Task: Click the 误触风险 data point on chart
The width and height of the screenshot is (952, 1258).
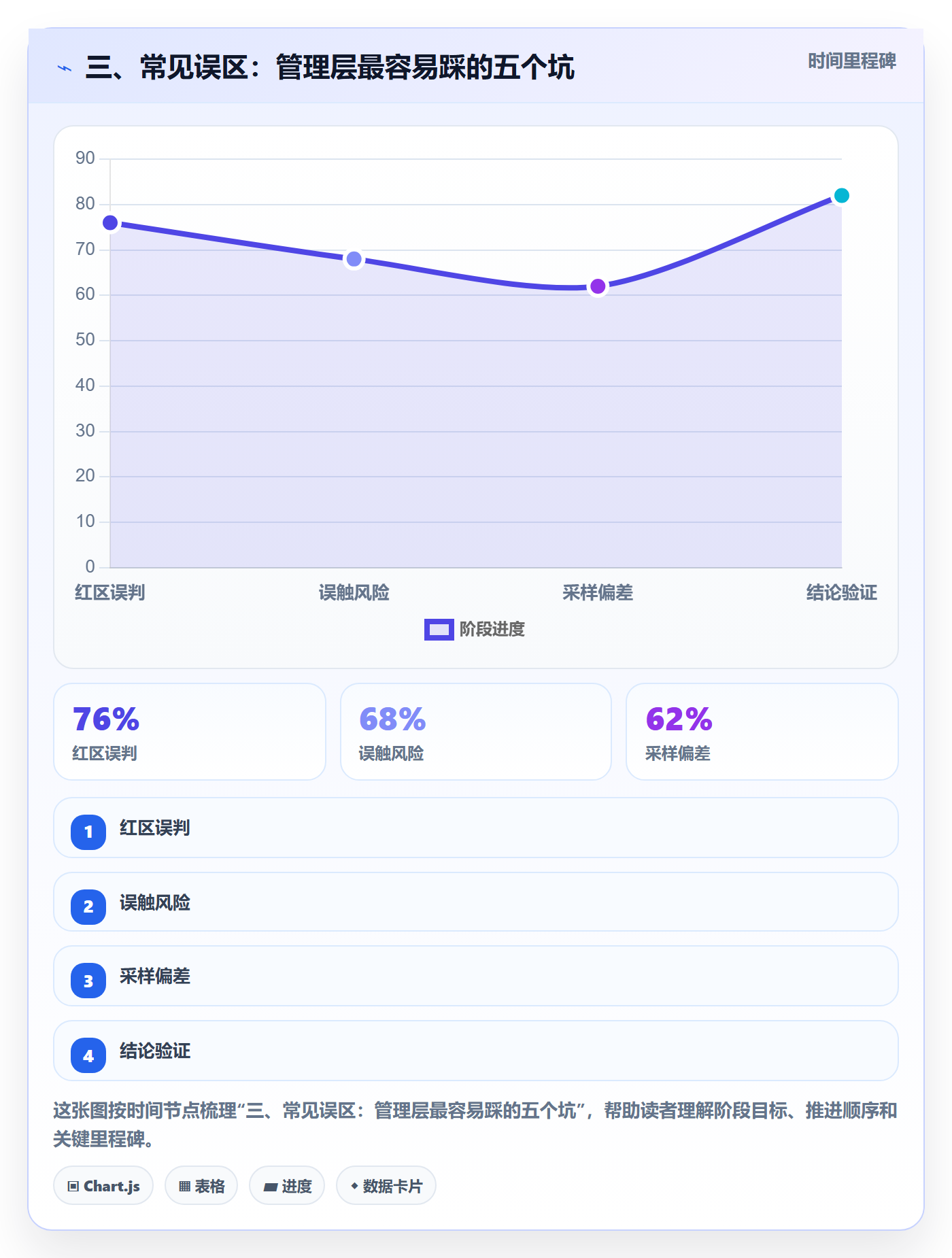Action: [x=354, y=259]
